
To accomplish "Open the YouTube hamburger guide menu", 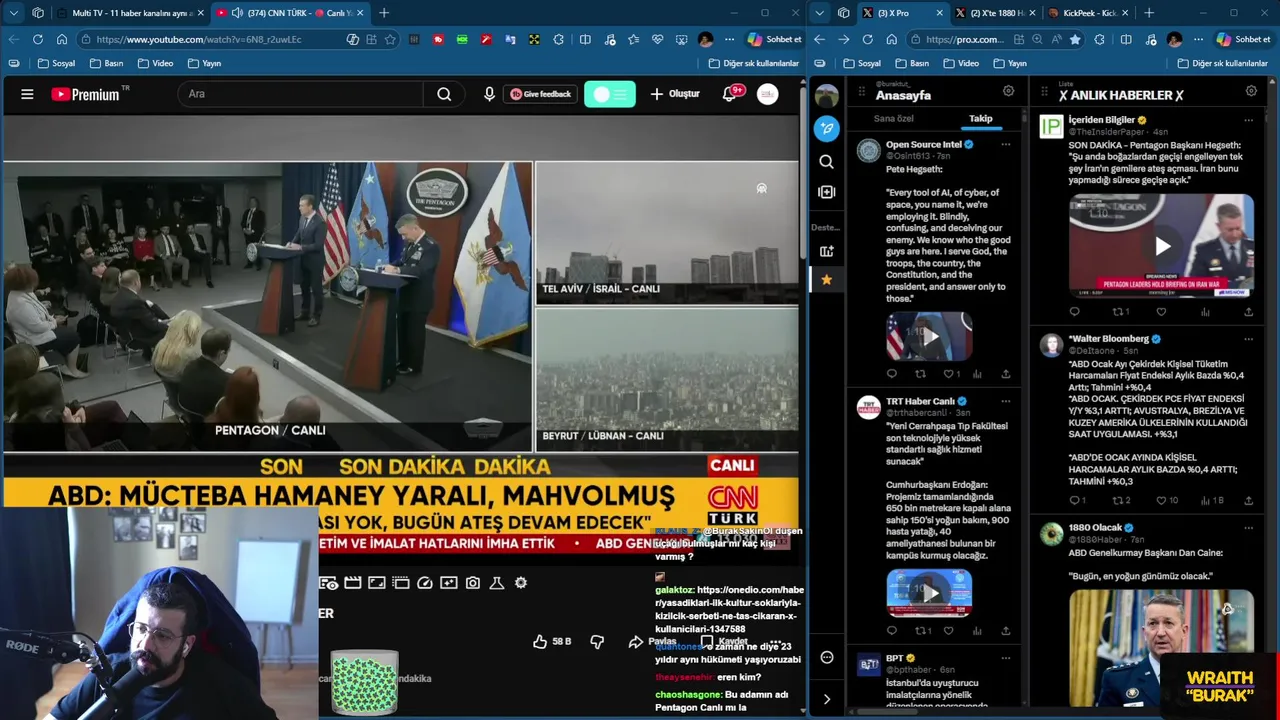I will pos(27,94).
